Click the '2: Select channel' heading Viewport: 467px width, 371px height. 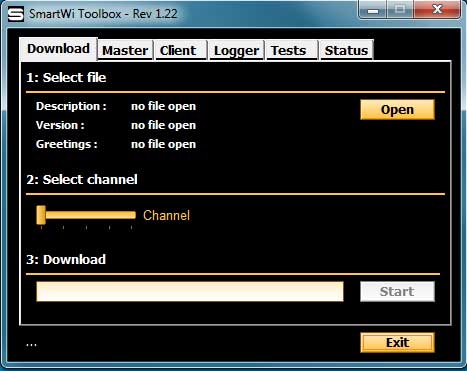[82, 180]
